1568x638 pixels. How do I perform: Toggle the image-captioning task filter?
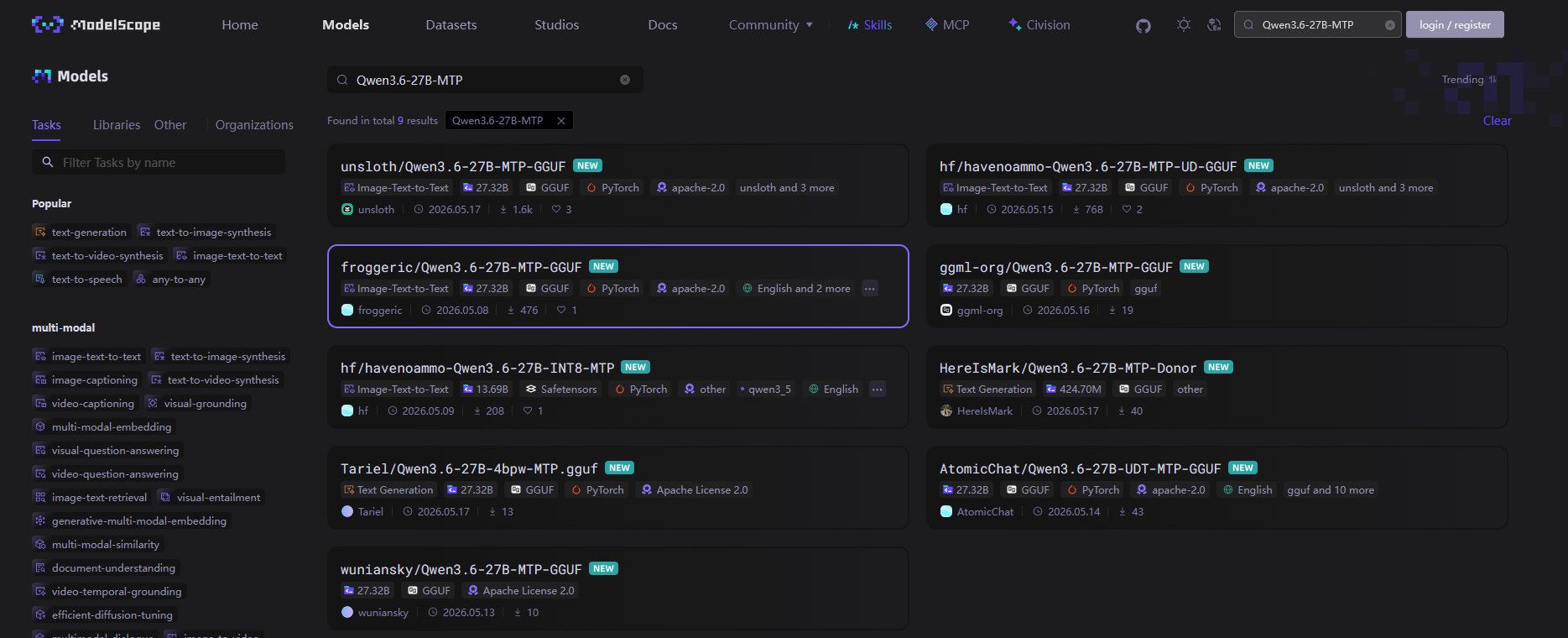86,380
